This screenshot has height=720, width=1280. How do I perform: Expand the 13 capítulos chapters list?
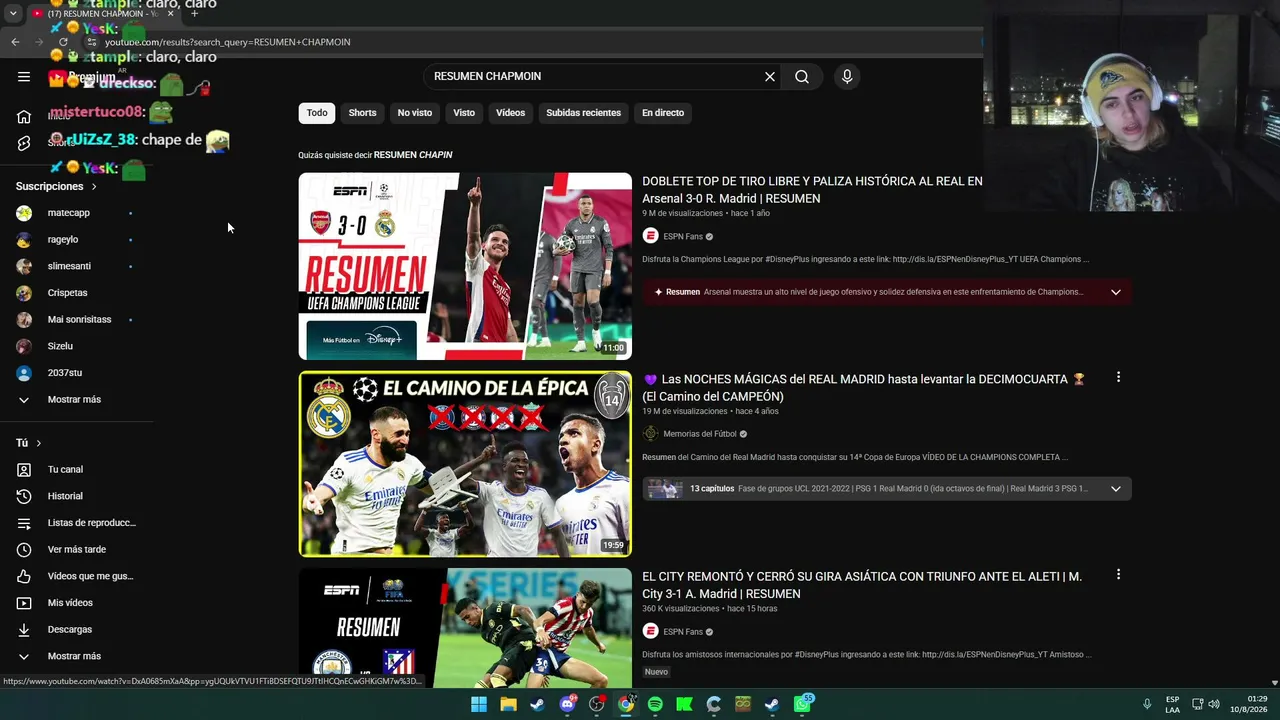1116,489
